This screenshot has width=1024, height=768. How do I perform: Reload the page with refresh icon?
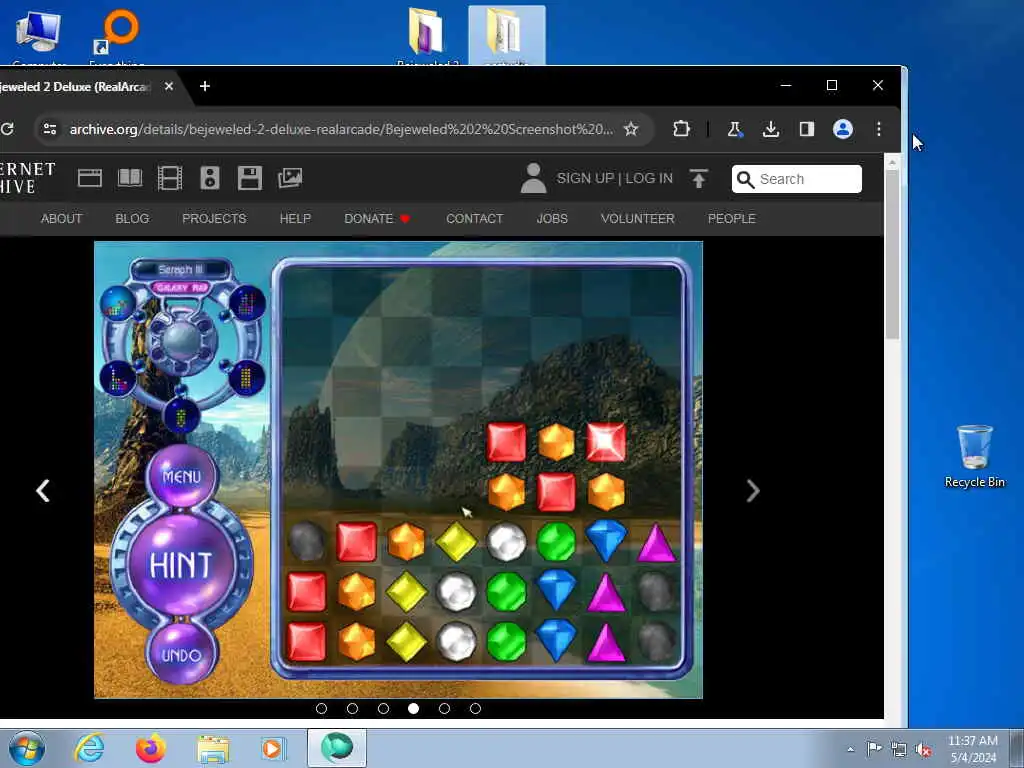pyautogui.click(x=7, y=129)
